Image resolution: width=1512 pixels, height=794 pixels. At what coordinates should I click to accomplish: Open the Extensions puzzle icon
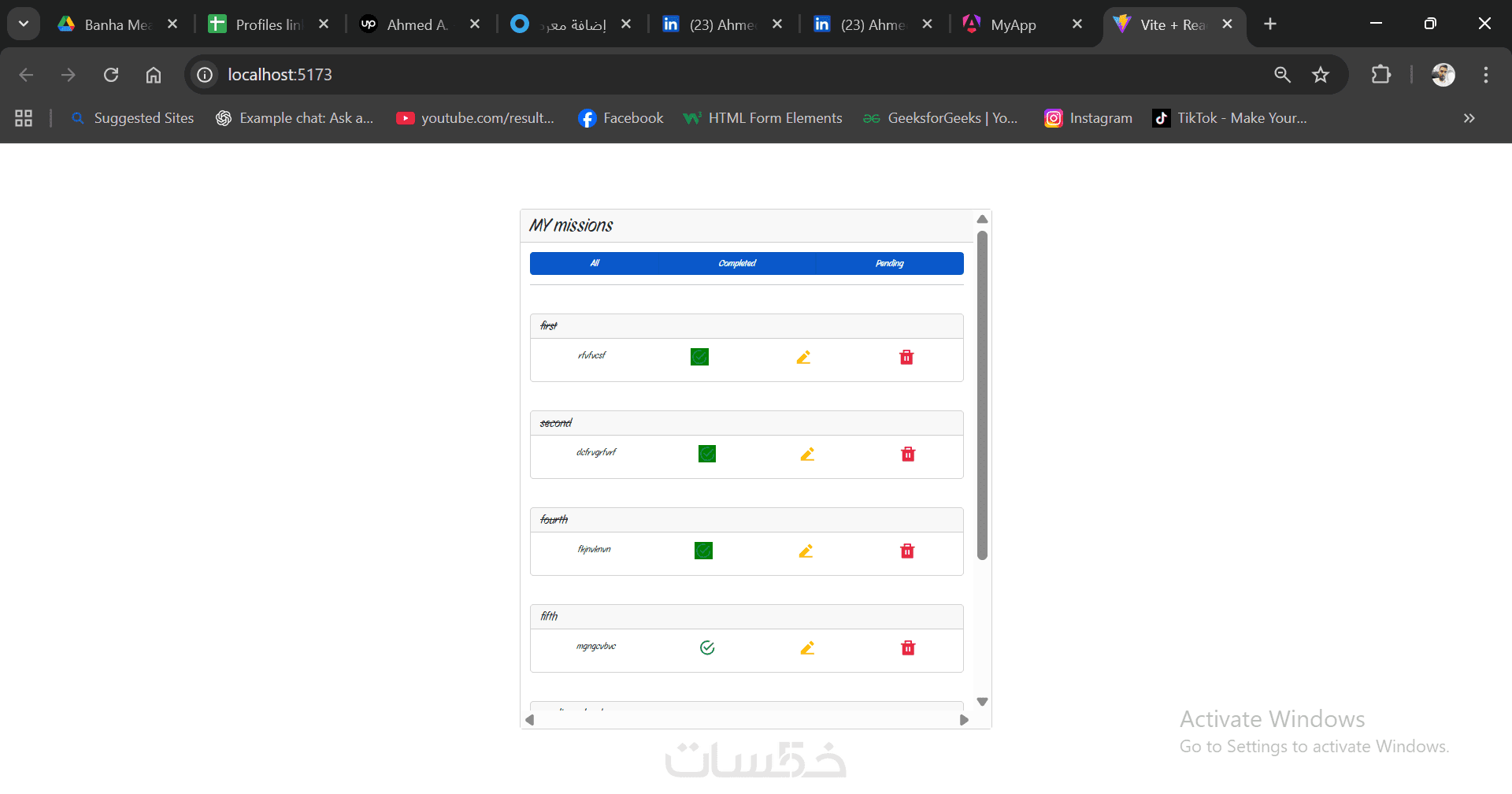(1381, 75)
